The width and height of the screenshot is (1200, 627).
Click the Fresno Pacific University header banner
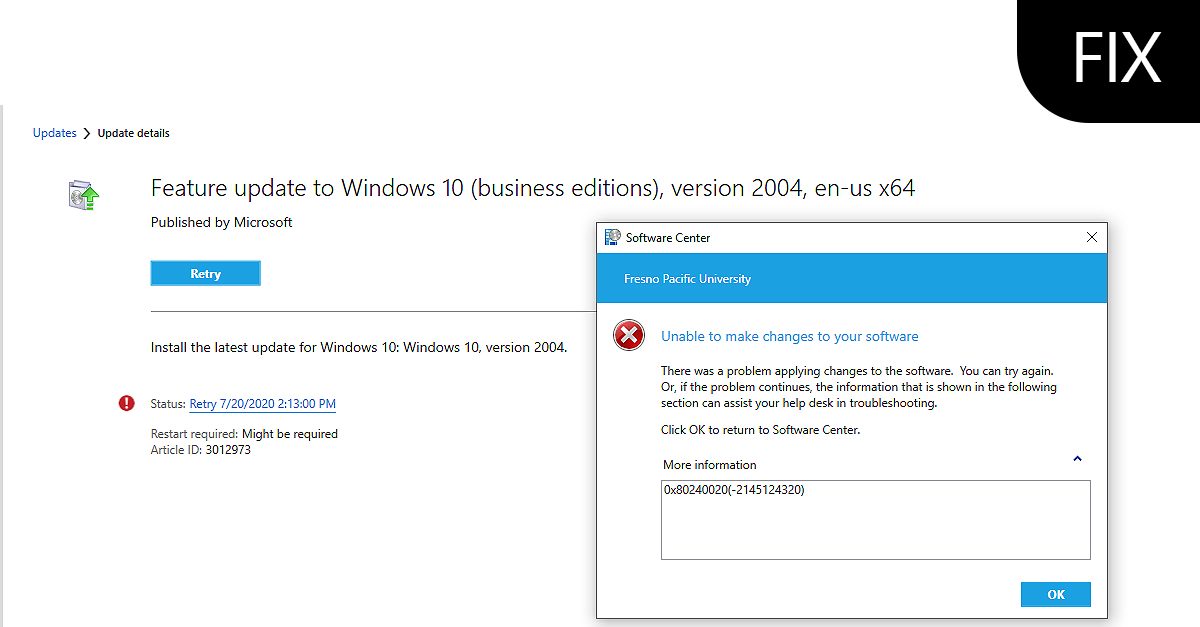click(x=851, y=279)
